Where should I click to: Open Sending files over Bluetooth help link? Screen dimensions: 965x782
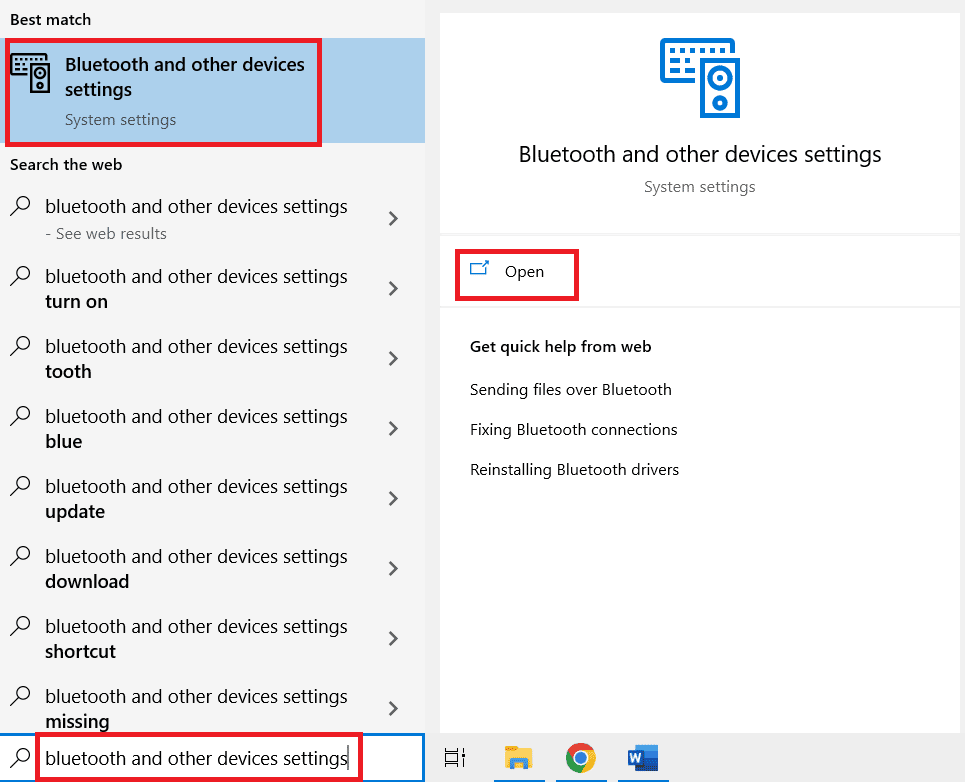pyautogui.click(x=571, y=389)
